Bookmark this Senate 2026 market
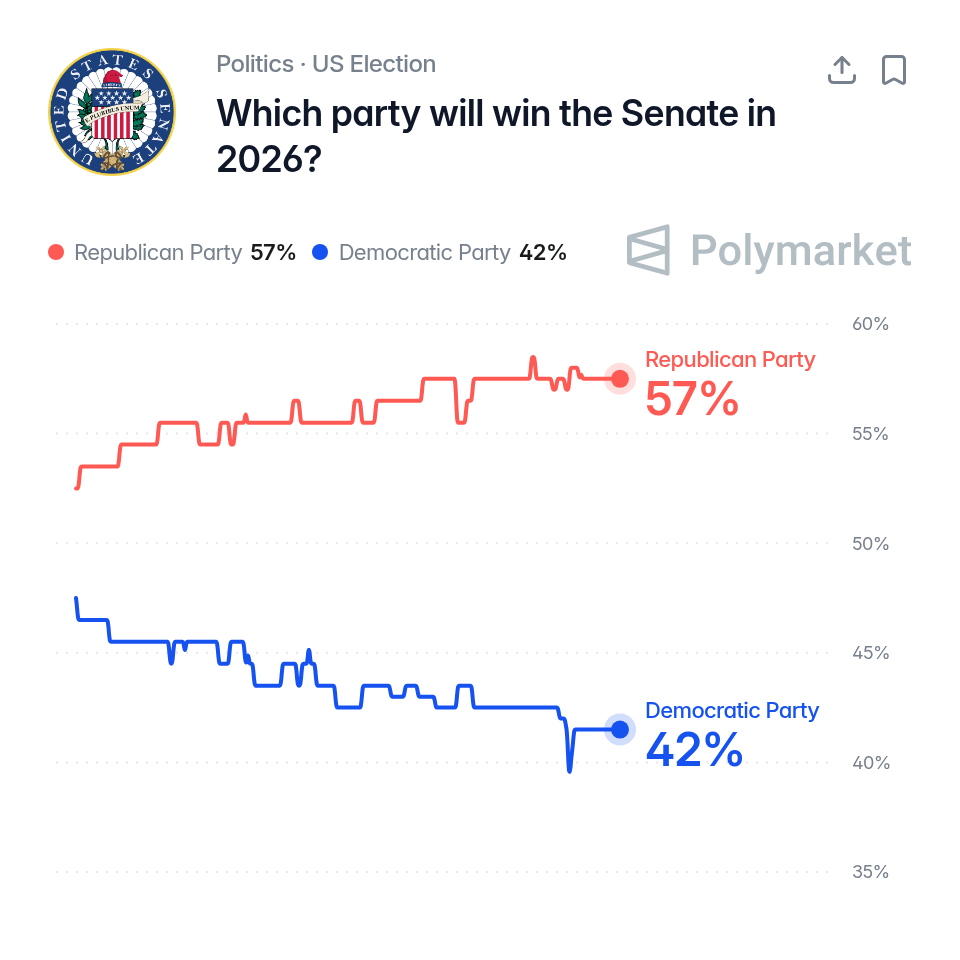This screenshot has width=960, height=960. click(x=894, y=70)
